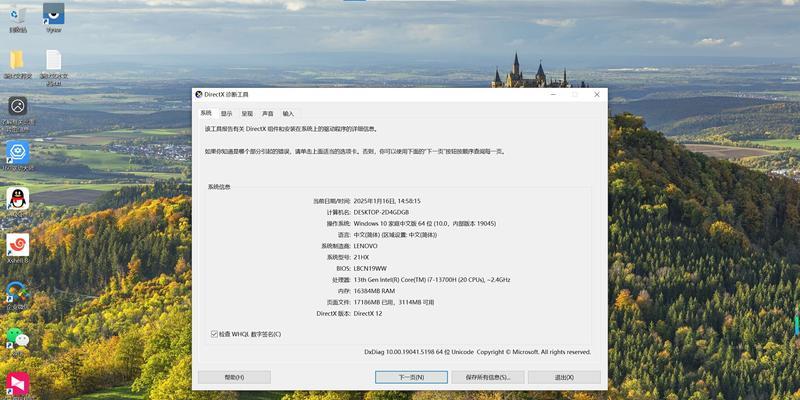The image size is (800, 400).
Task: Close the DirectX diagnostic tool window
Action: 596,94
